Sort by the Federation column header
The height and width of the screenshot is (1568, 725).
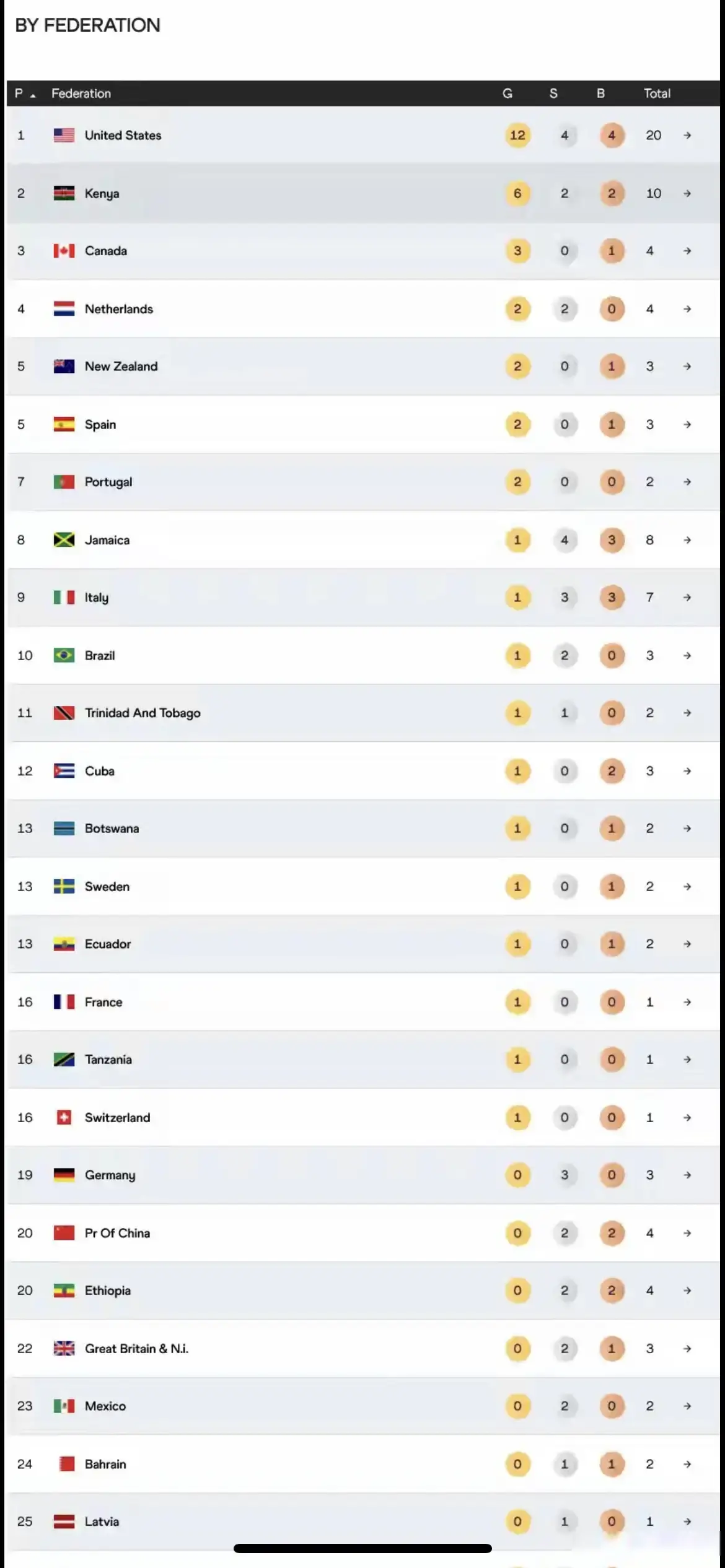[x=81, y=94]
